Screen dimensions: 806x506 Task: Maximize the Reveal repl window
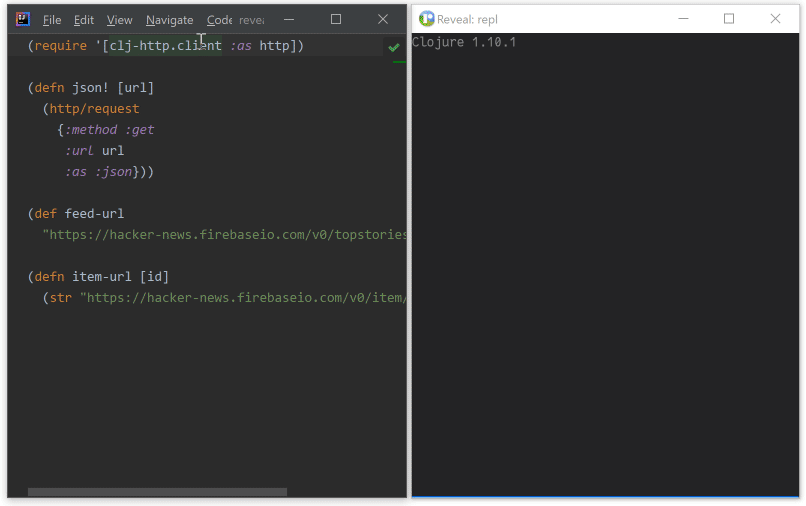pyautogui.click(x=729, y=19)
